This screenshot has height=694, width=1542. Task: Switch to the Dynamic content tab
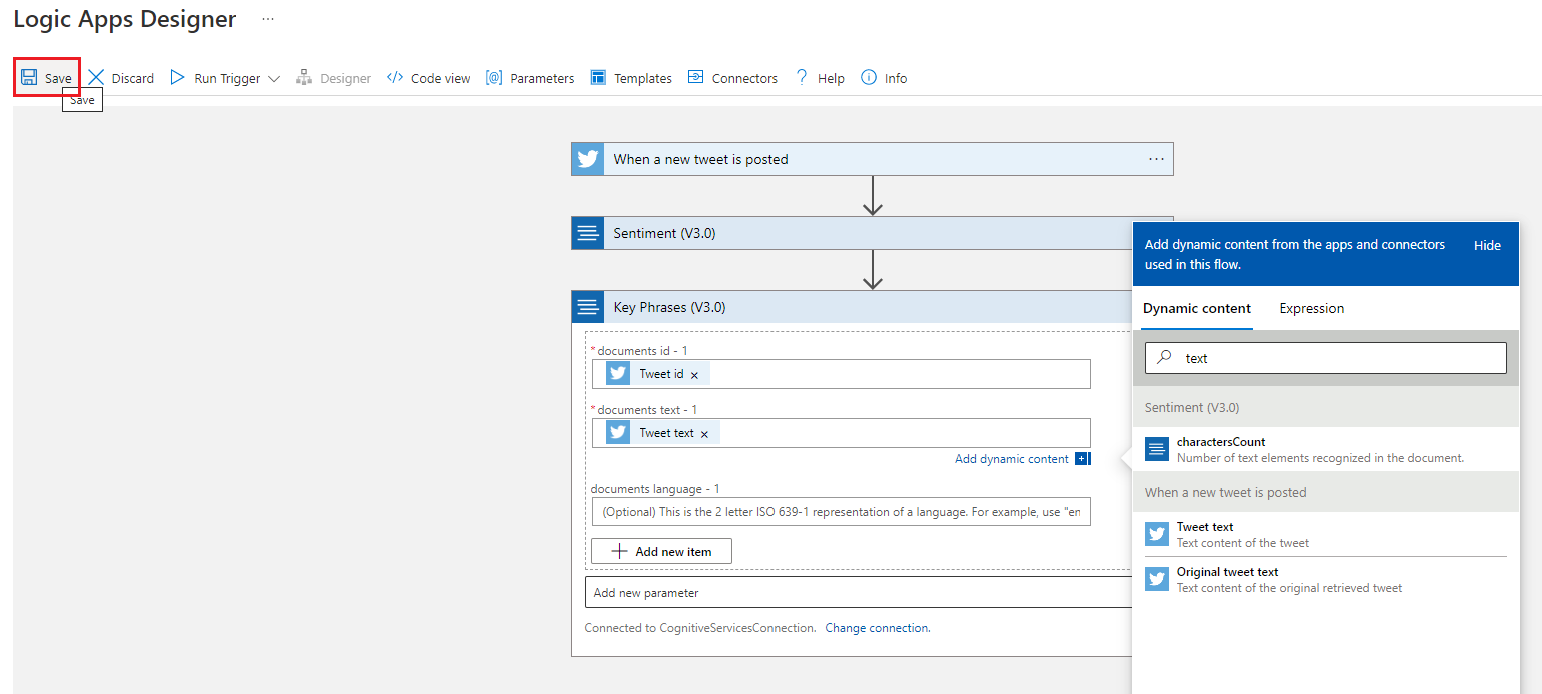pyautogui.click(x=1197, y=308)
